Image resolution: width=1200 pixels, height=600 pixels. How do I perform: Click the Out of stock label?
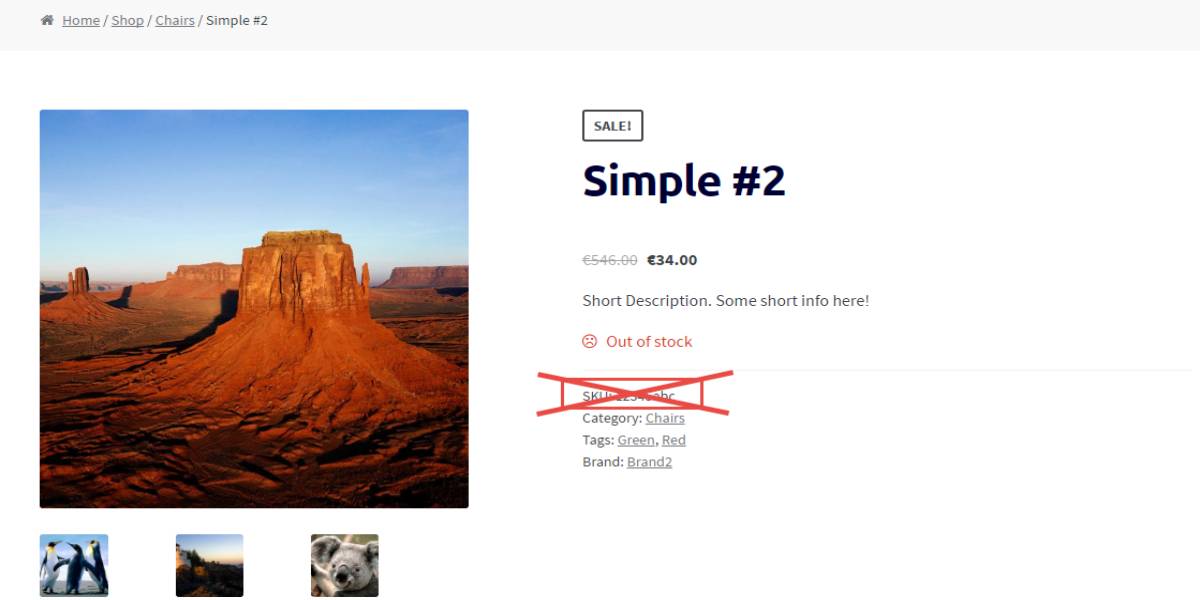[x=649, y=341]
